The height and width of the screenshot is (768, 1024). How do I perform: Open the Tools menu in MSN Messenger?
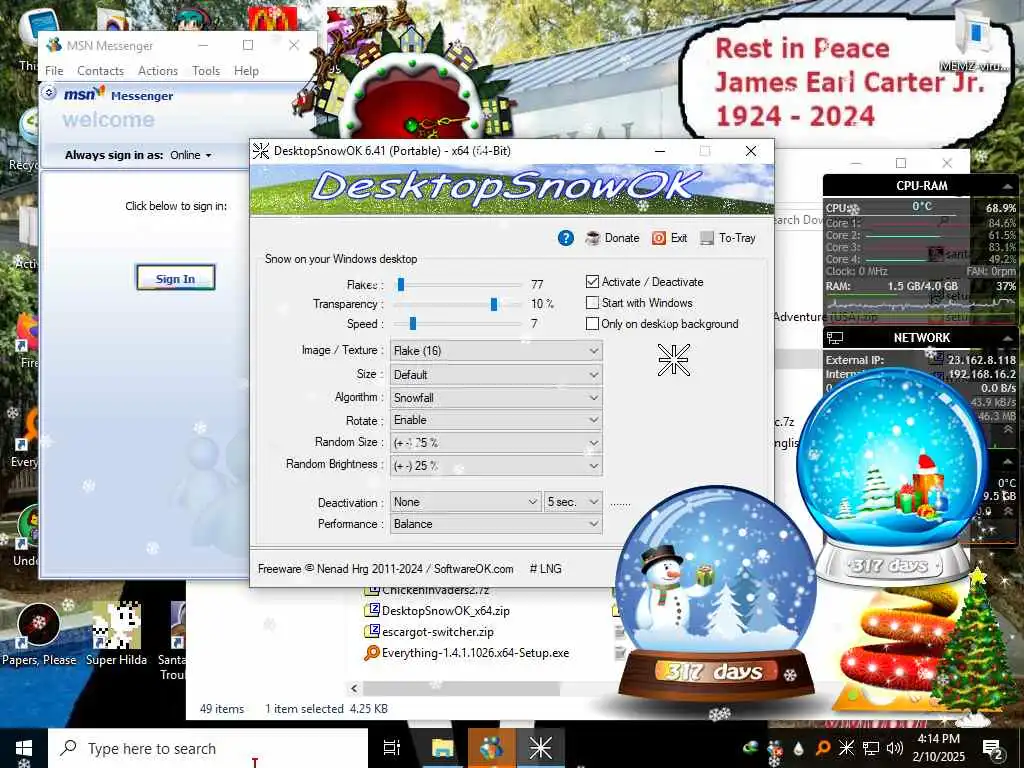[206, 71]
